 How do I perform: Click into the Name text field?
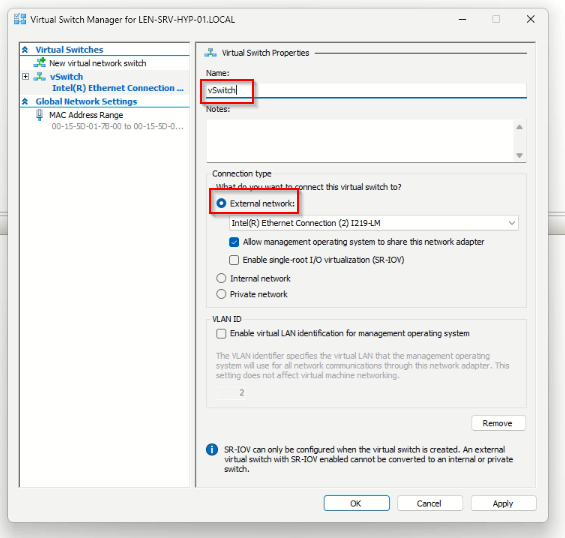(x=366, y=90)
